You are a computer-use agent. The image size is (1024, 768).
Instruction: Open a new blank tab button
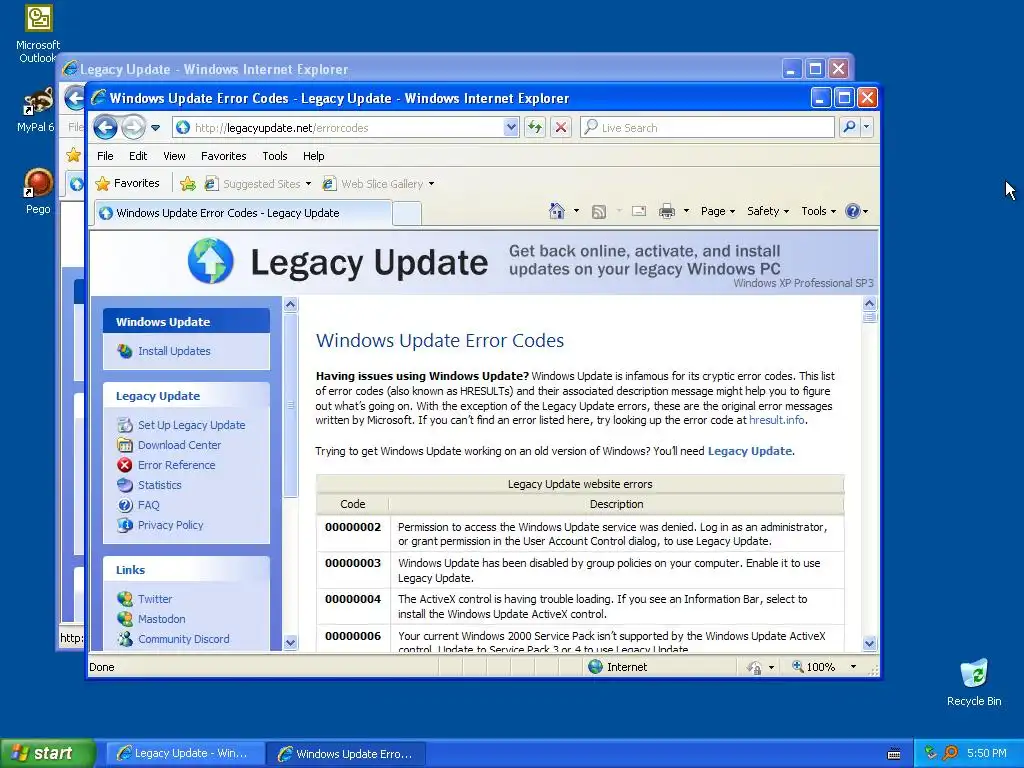pyautogui.click(x=407, y=214)
